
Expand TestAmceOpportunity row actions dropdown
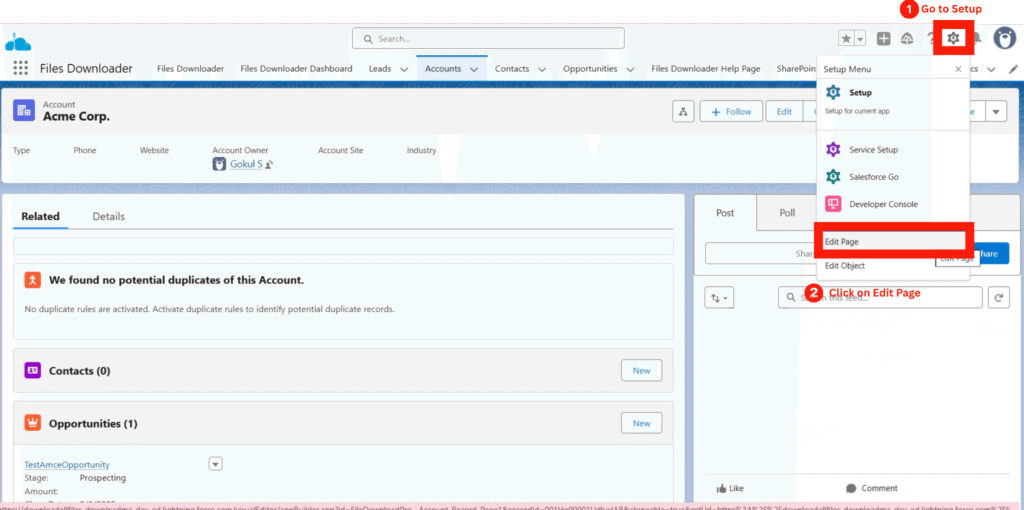[216, 464]
